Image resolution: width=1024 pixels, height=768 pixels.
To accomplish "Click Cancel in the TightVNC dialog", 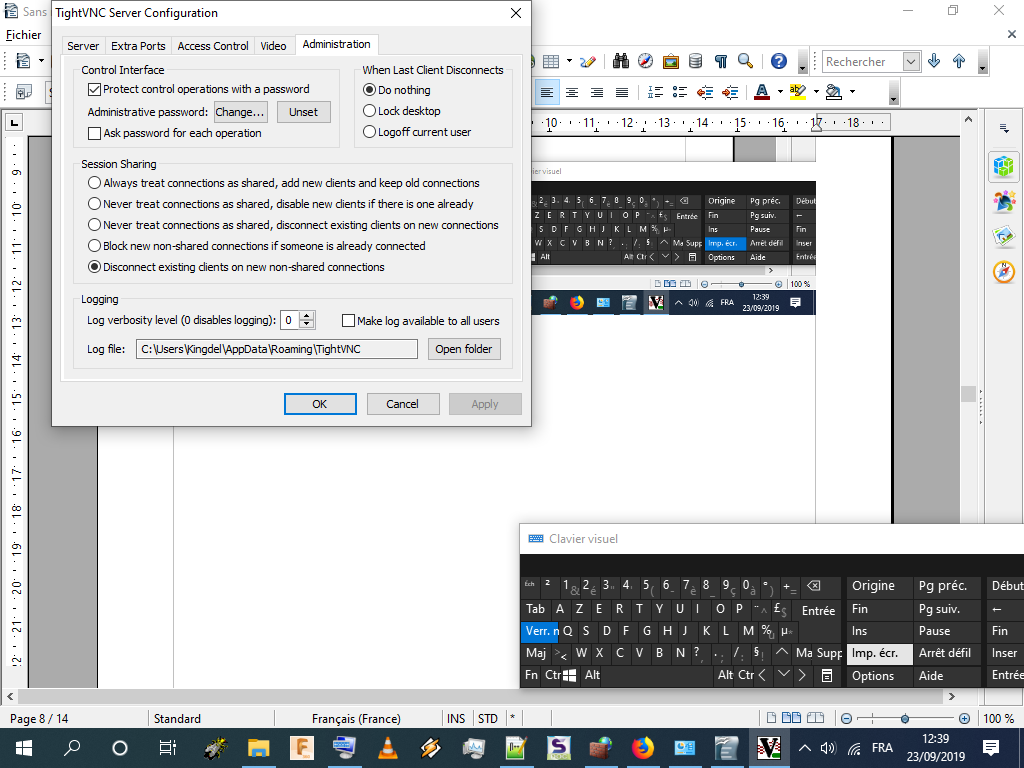I will [402, 404].
